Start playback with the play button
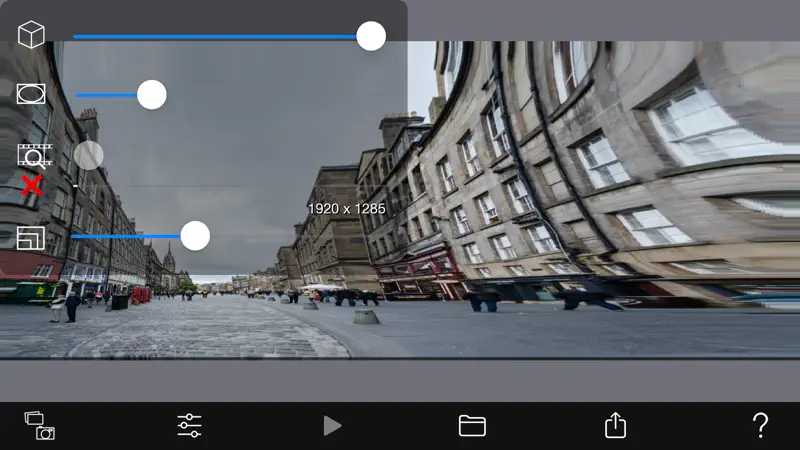The image size is (800, 450). [332, 426]
